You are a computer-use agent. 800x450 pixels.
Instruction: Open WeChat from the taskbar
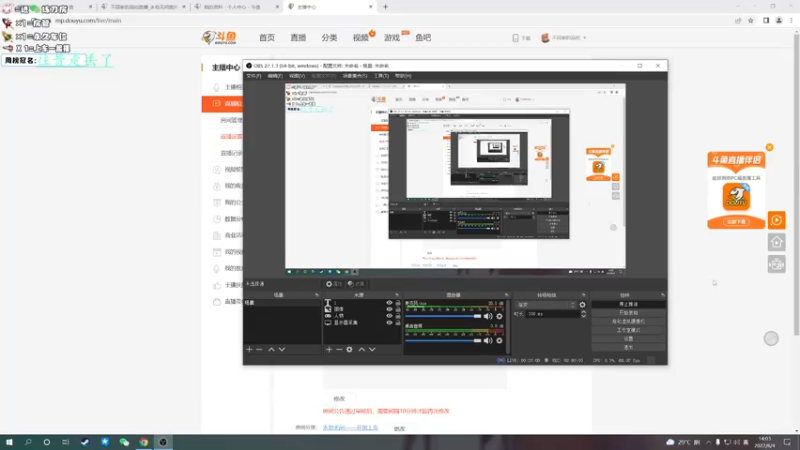(x=124, y=442)
